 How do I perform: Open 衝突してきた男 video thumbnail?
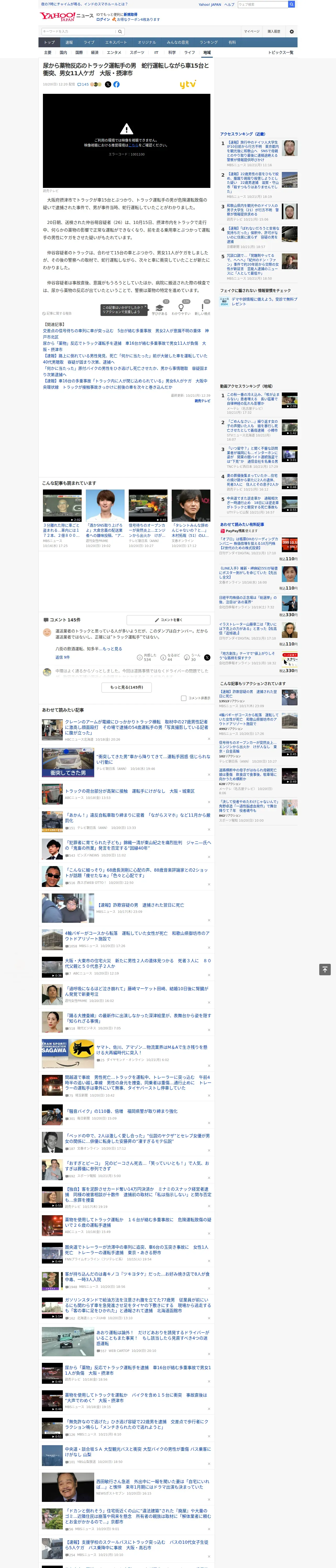(68, 763)
